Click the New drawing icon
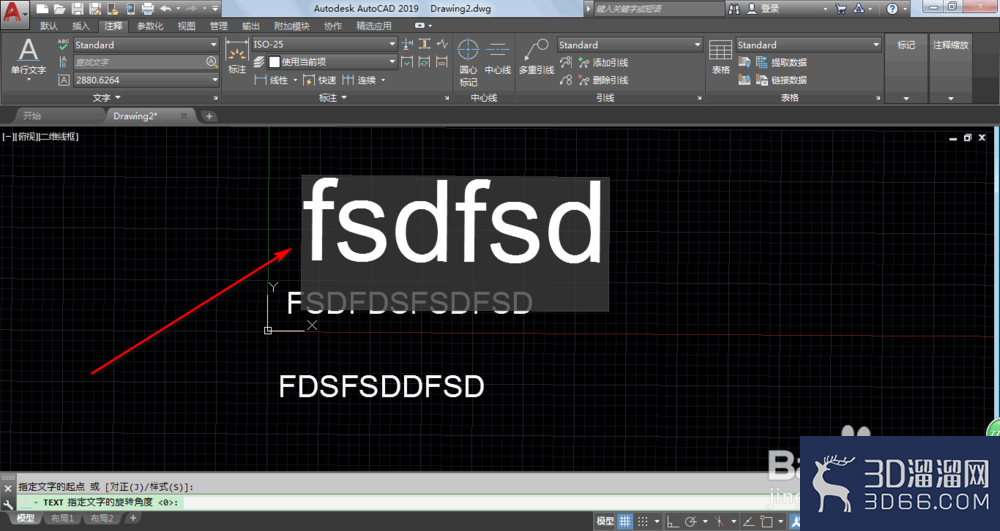Viewport: 1000px width, 531px height. click(42, 9)
